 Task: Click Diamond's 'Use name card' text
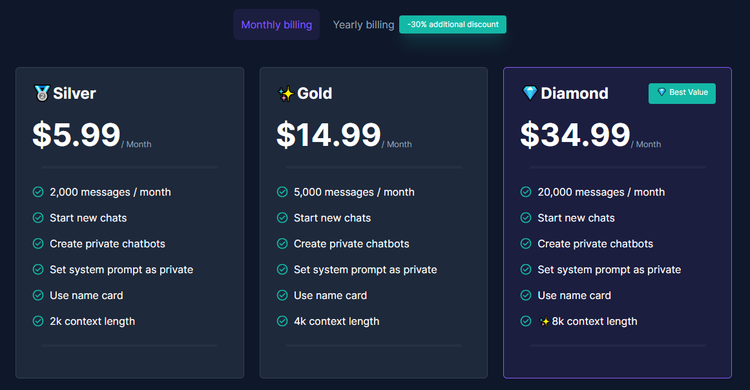click(574, 295)
